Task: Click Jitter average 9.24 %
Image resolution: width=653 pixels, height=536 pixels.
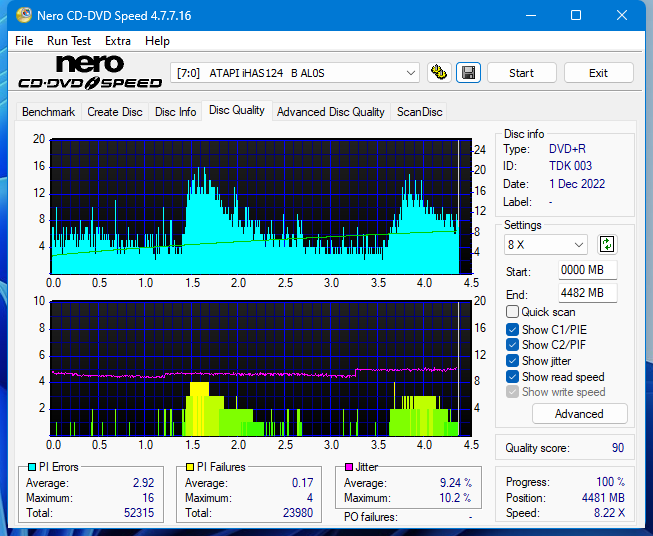Action: click(456, 483)
